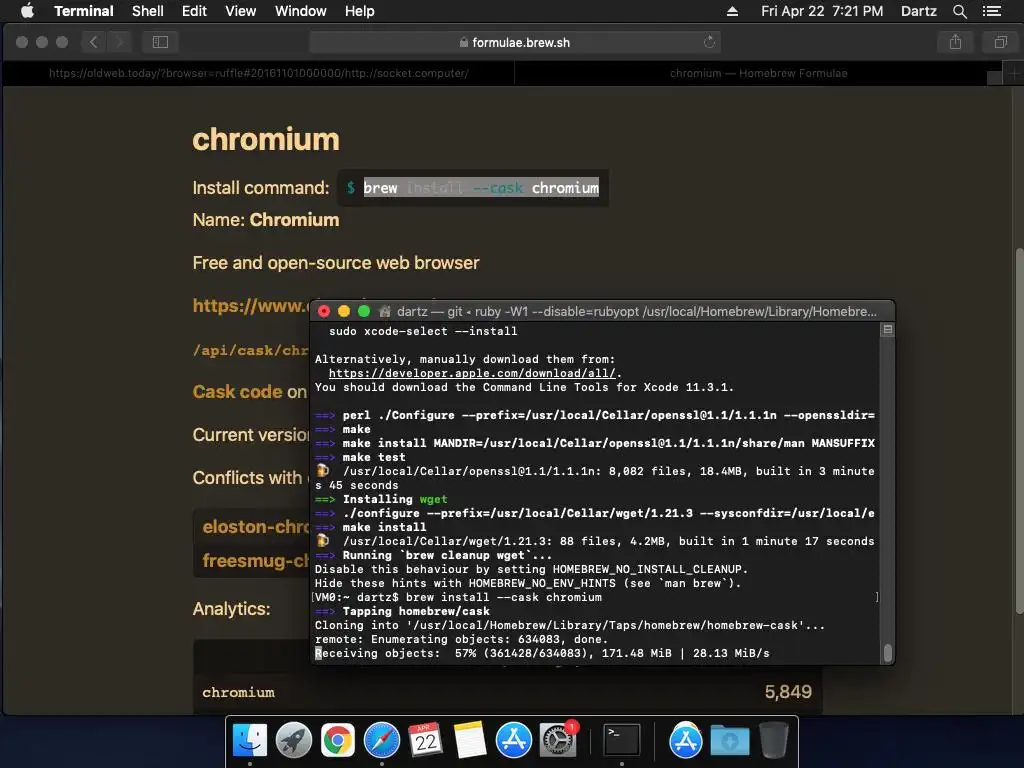Click the 5,849 analytics value
Viewport: 1024px width, 768px height.
coord(788,692)
